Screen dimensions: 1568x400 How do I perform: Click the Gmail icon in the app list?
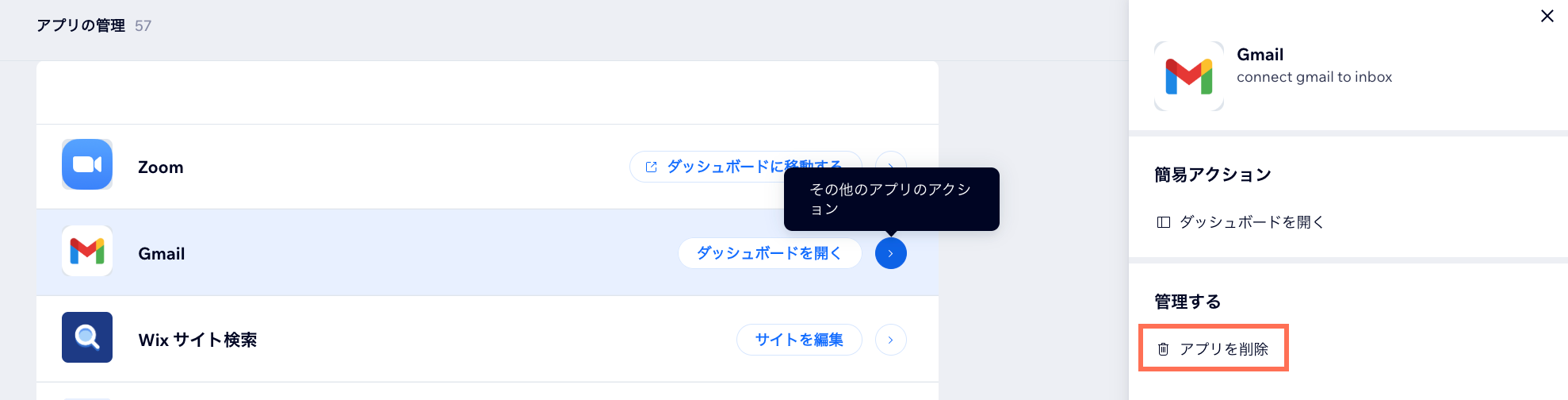(x=87, y=251)
